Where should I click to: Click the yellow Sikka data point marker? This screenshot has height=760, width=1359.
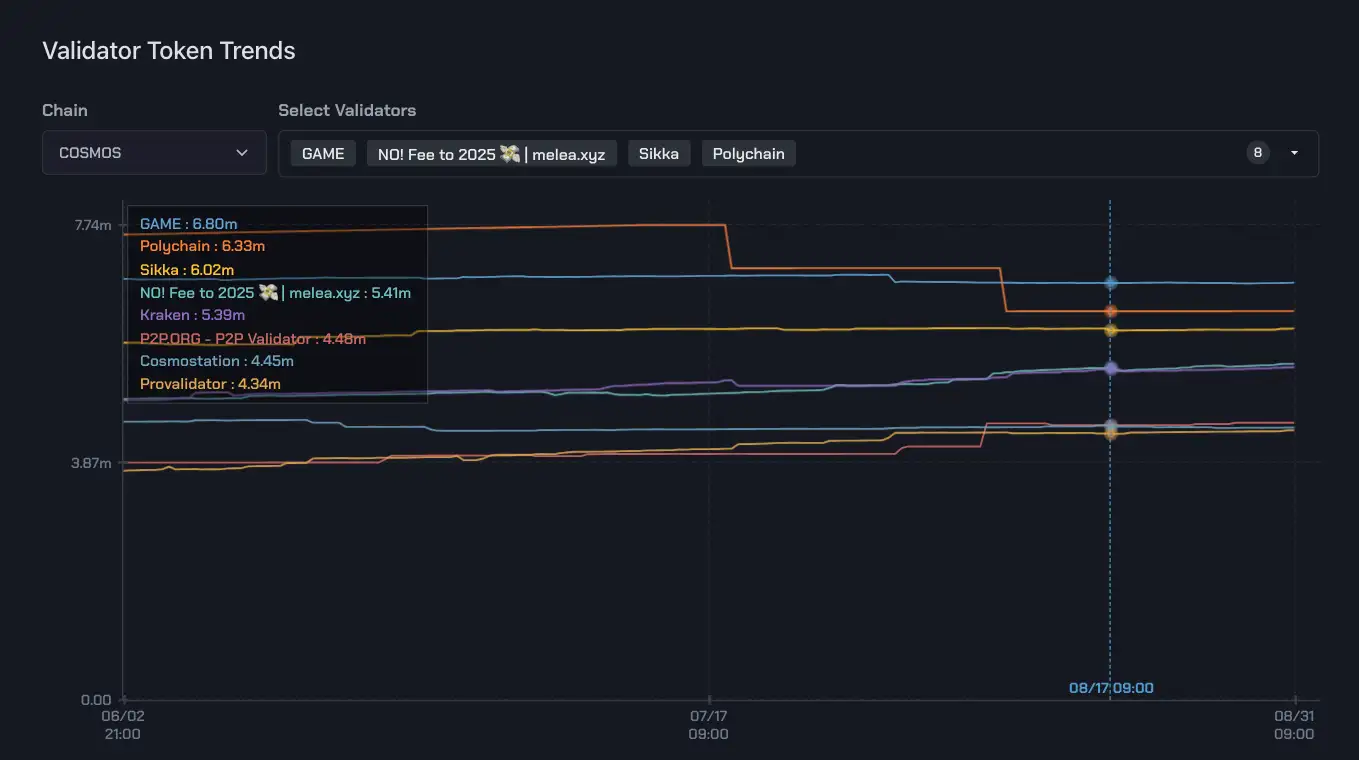(1110, 330)
